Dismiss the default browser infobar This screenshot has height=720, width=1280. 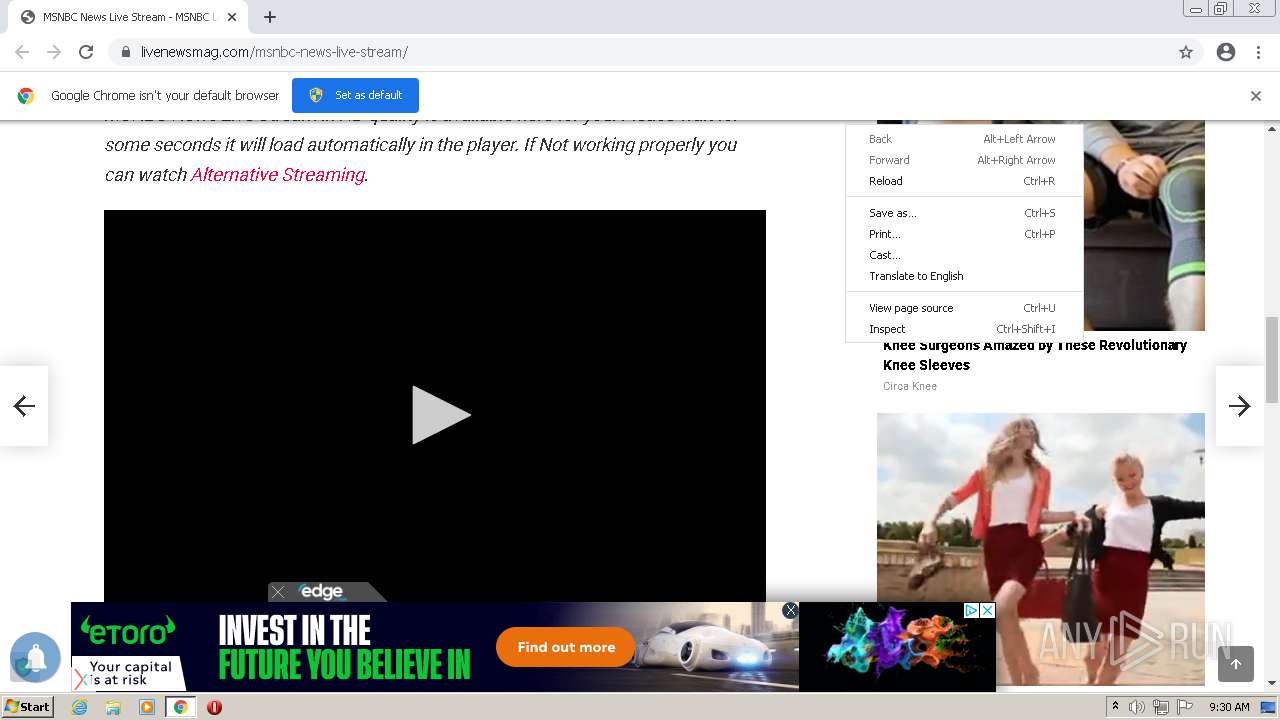(x=1255, y=96)
